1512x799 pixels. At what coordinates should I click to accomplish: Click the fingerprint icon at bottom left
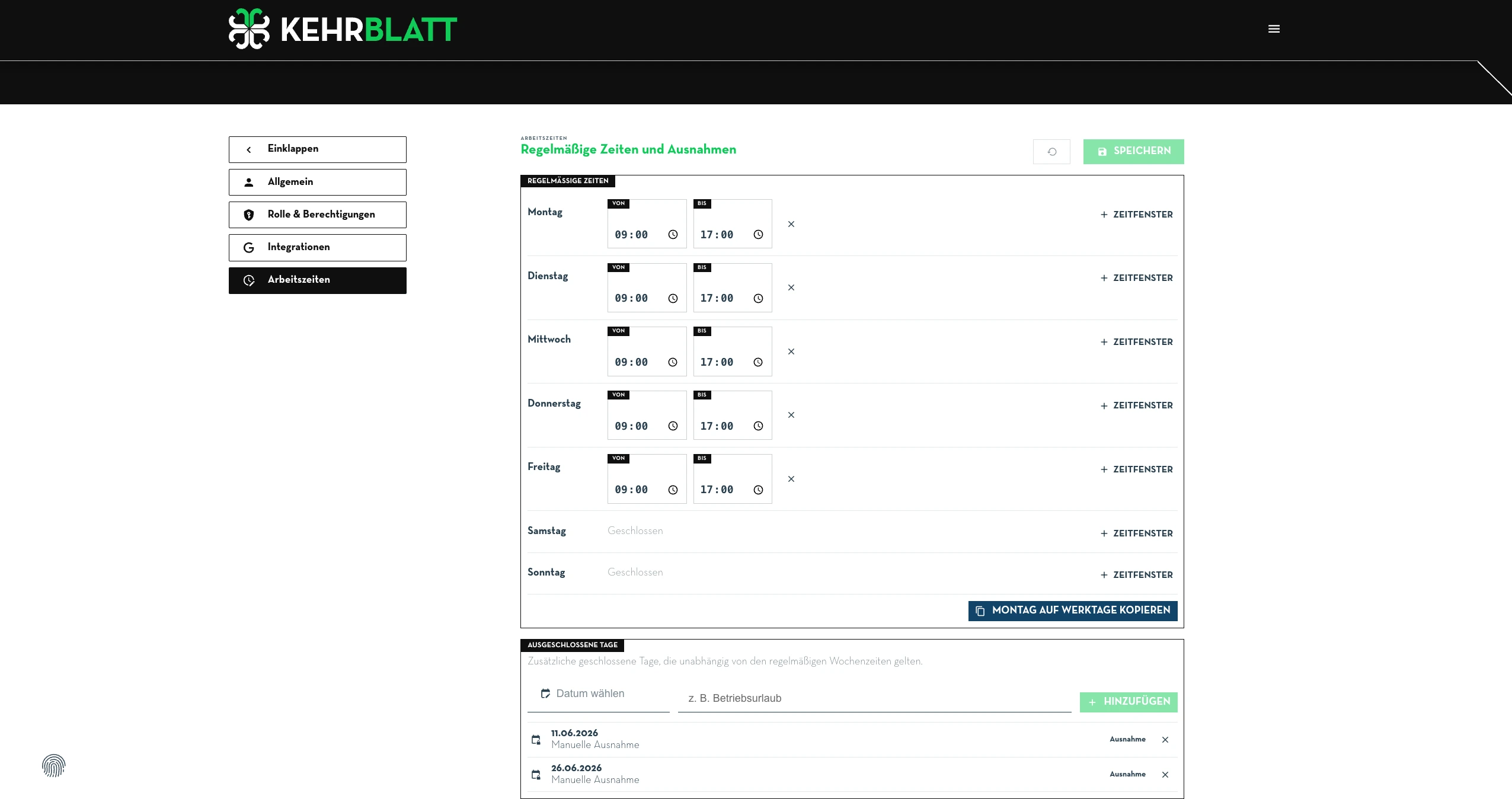click(x=53, y=765)
